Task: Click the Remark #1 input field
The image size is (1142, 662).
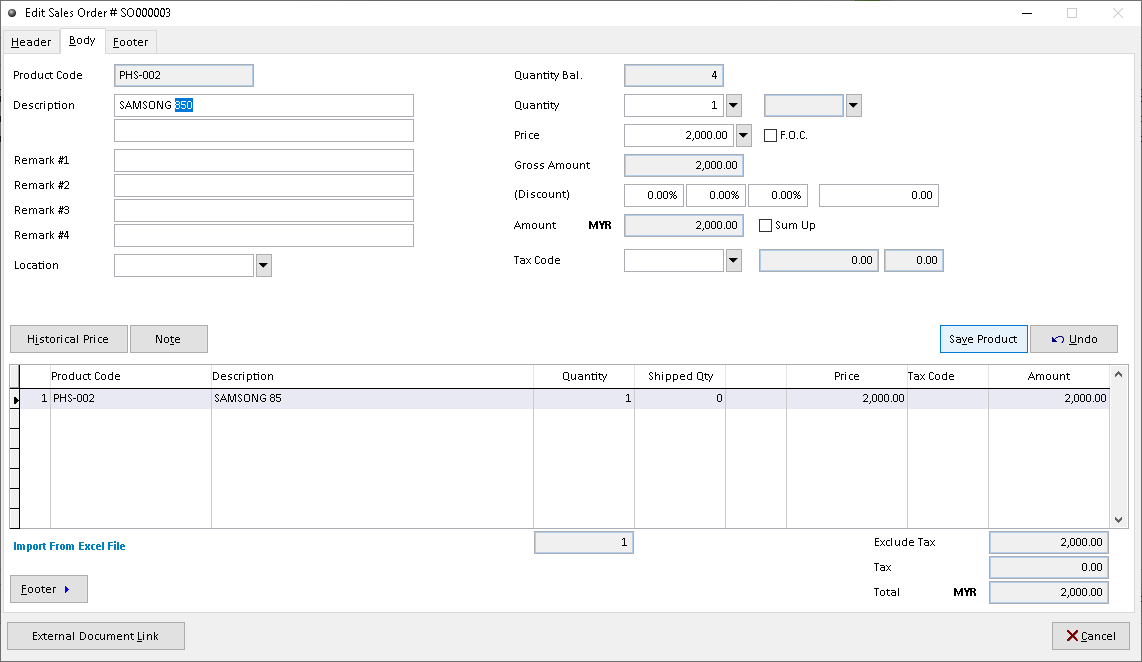Action: point(263,160)
